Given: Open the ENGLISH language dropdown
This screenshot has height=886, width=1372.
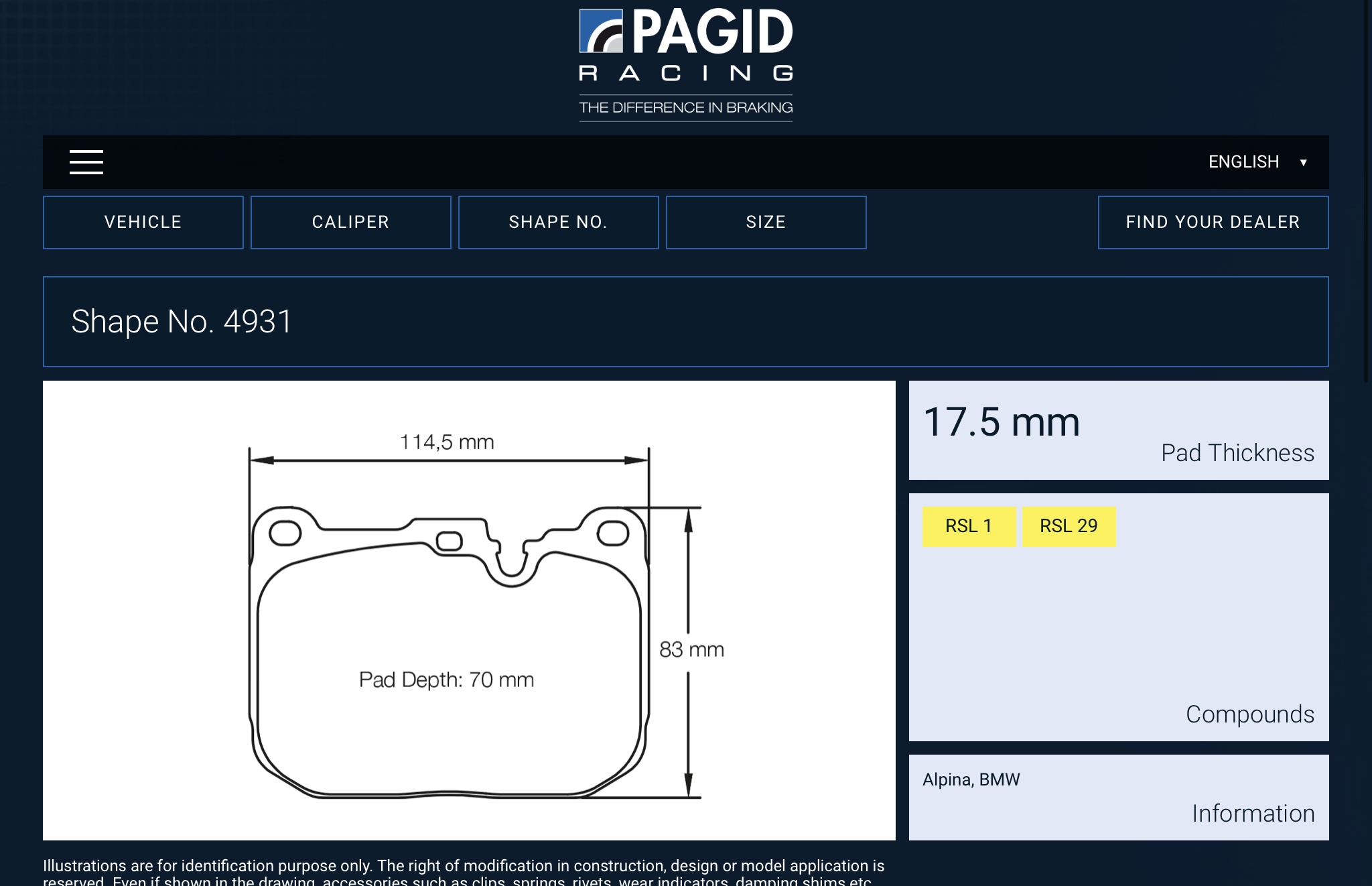Looking at the screenshot, I should (x=1257, y=162).
